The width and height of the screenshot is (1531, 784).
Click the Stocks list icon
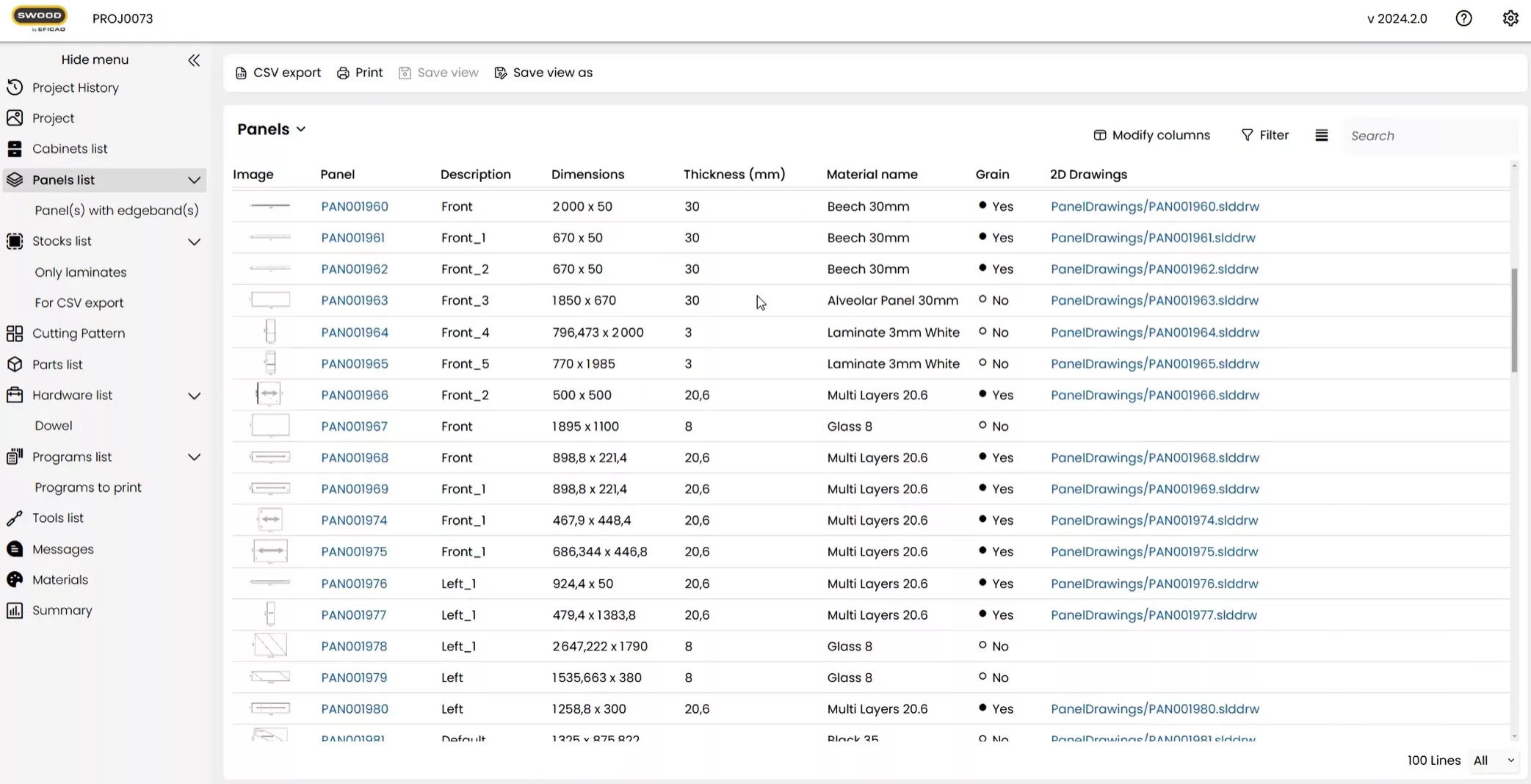click(15, 241)
